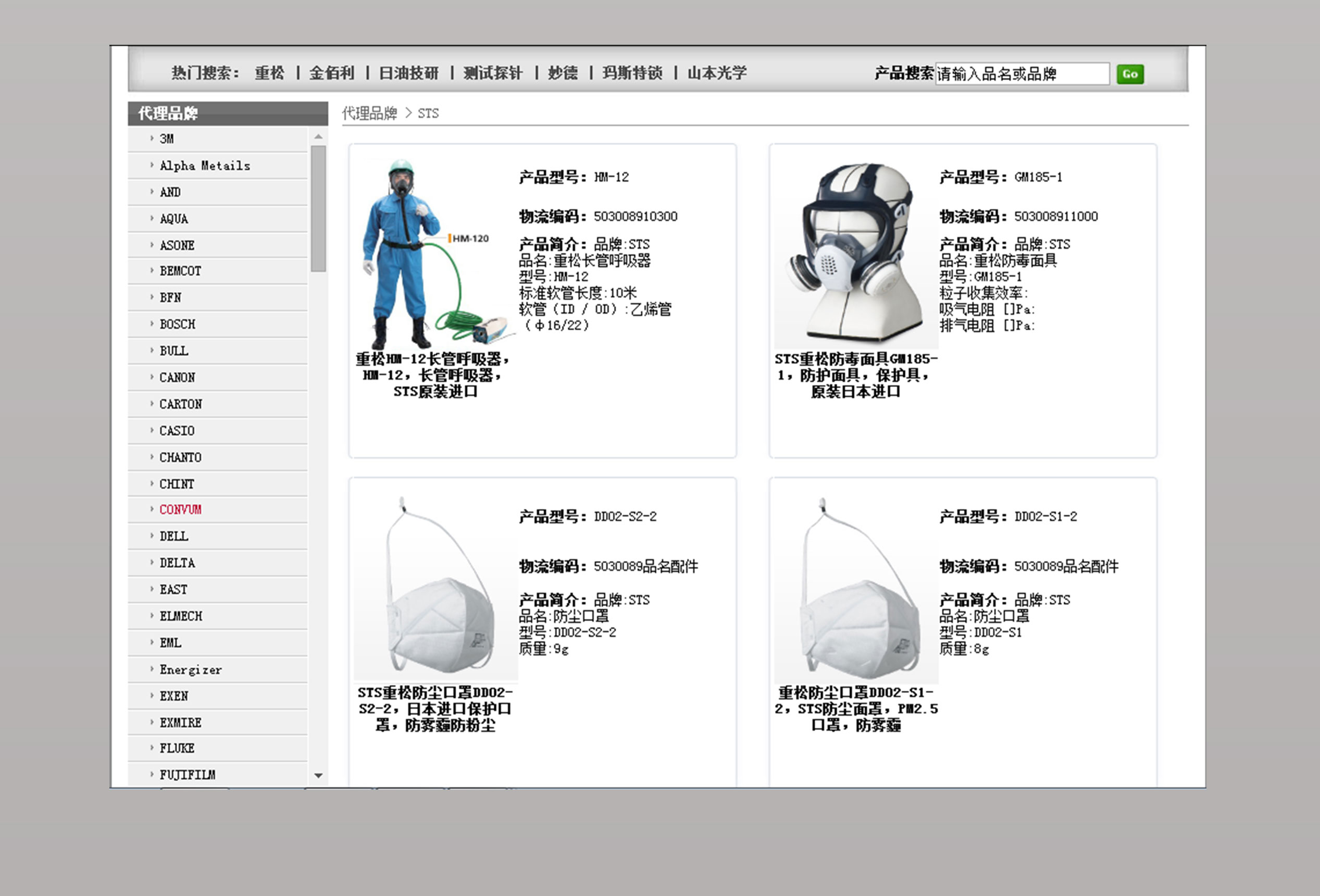Viewport: 1320px width, 896px height.
Task: Open the FLUKE brand category
Action: tap(177, 748)
